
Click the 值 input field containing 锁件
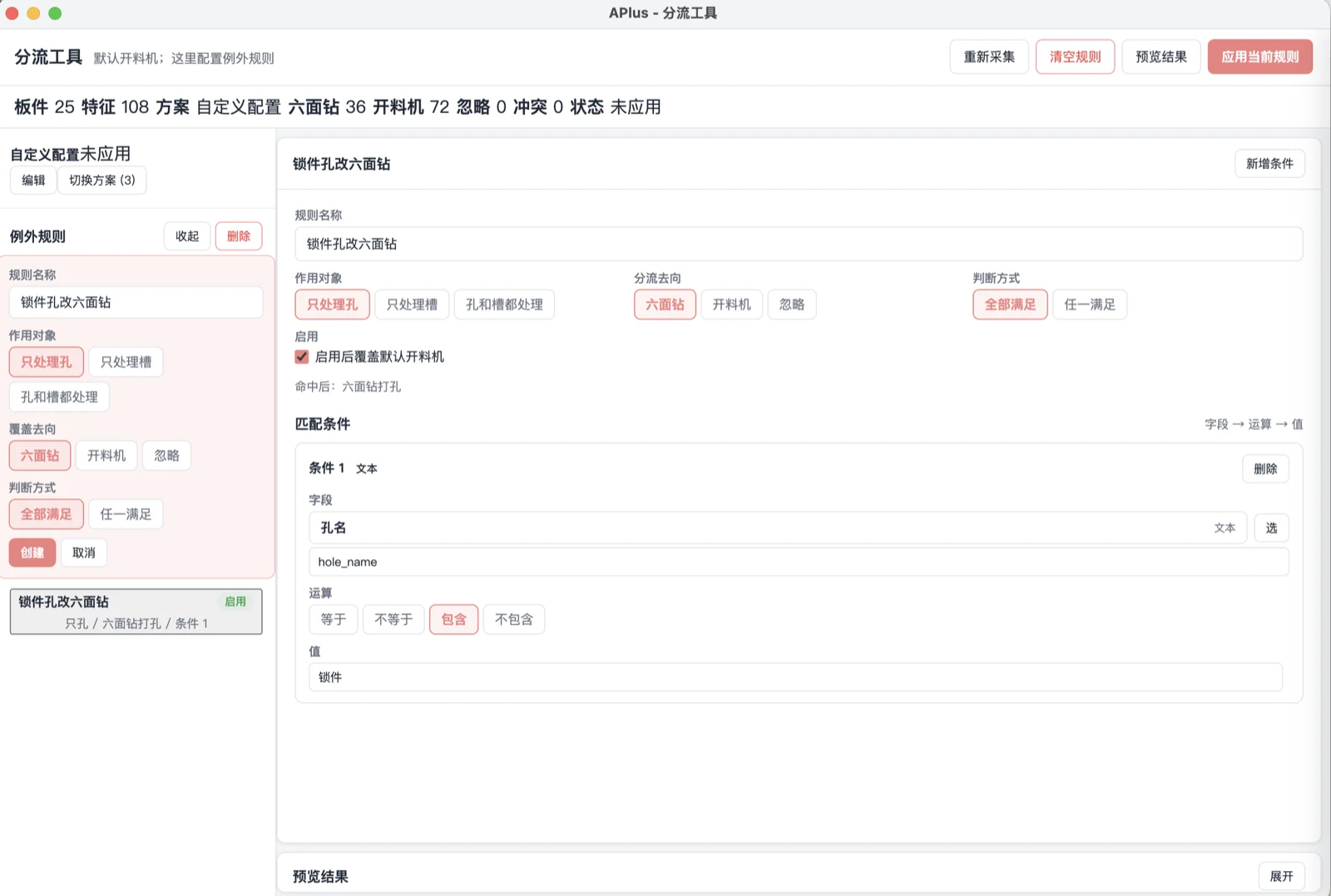(795, 677)
